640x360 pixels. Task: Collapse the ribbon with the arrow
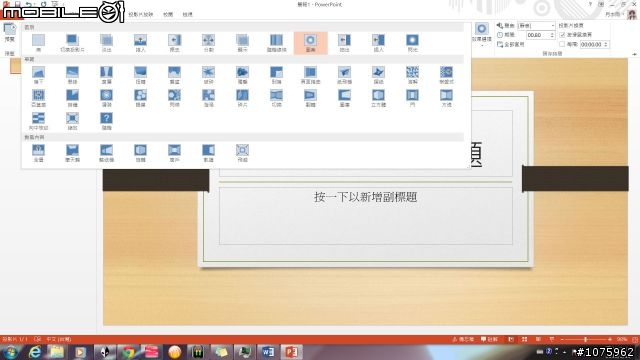pyautogui.click(x=634, y=54)
